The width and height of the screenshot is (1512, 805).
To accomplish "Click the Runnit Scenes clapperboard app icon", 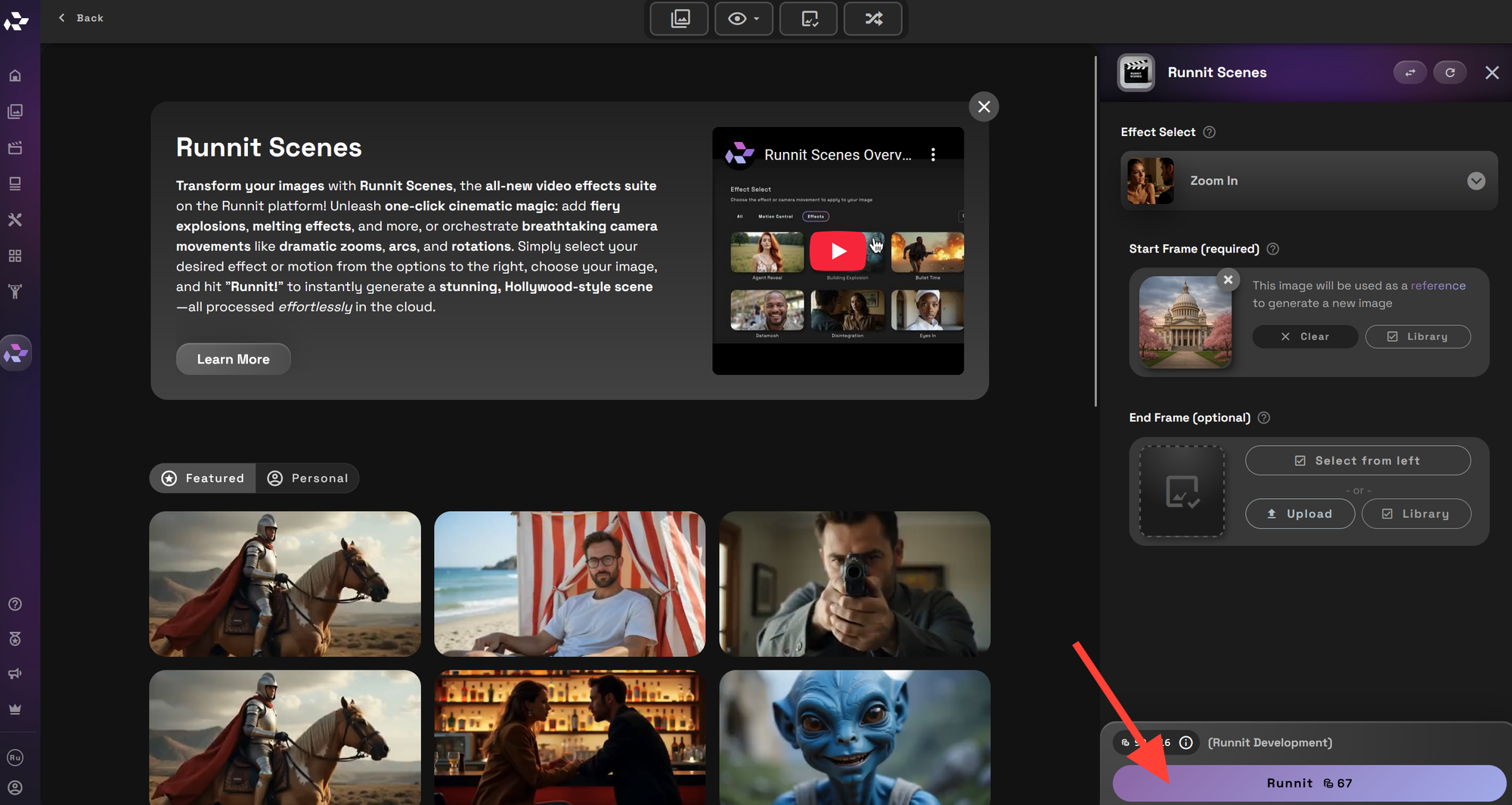I will click(1136, 73).
